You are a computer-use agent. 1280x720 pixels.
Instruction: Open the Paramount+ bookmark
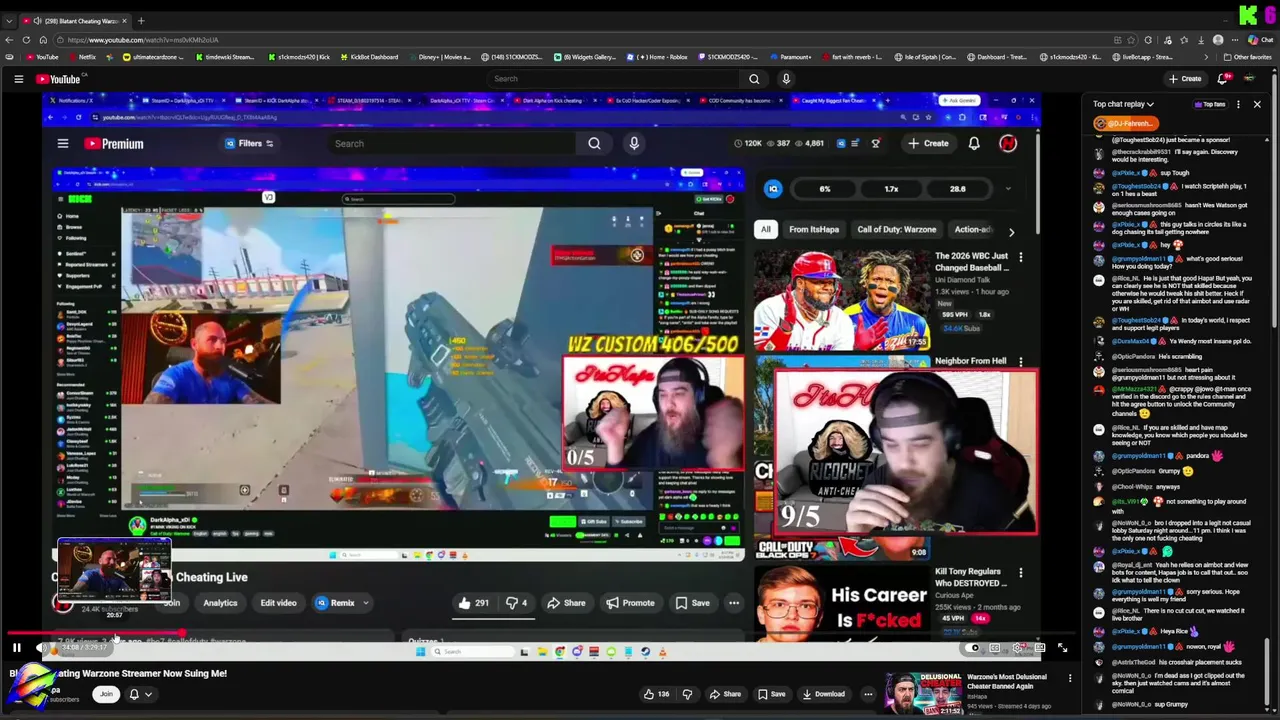pos(790,57)
